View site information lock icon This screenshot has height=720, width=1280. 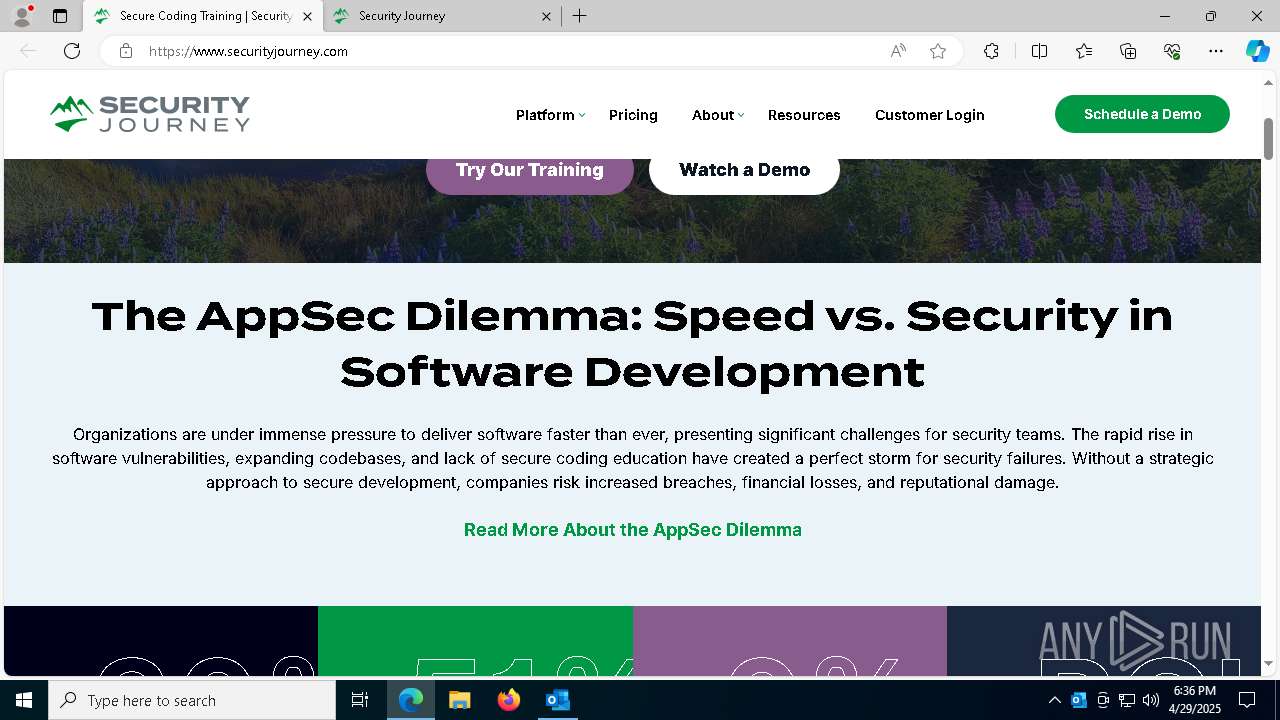126,51
